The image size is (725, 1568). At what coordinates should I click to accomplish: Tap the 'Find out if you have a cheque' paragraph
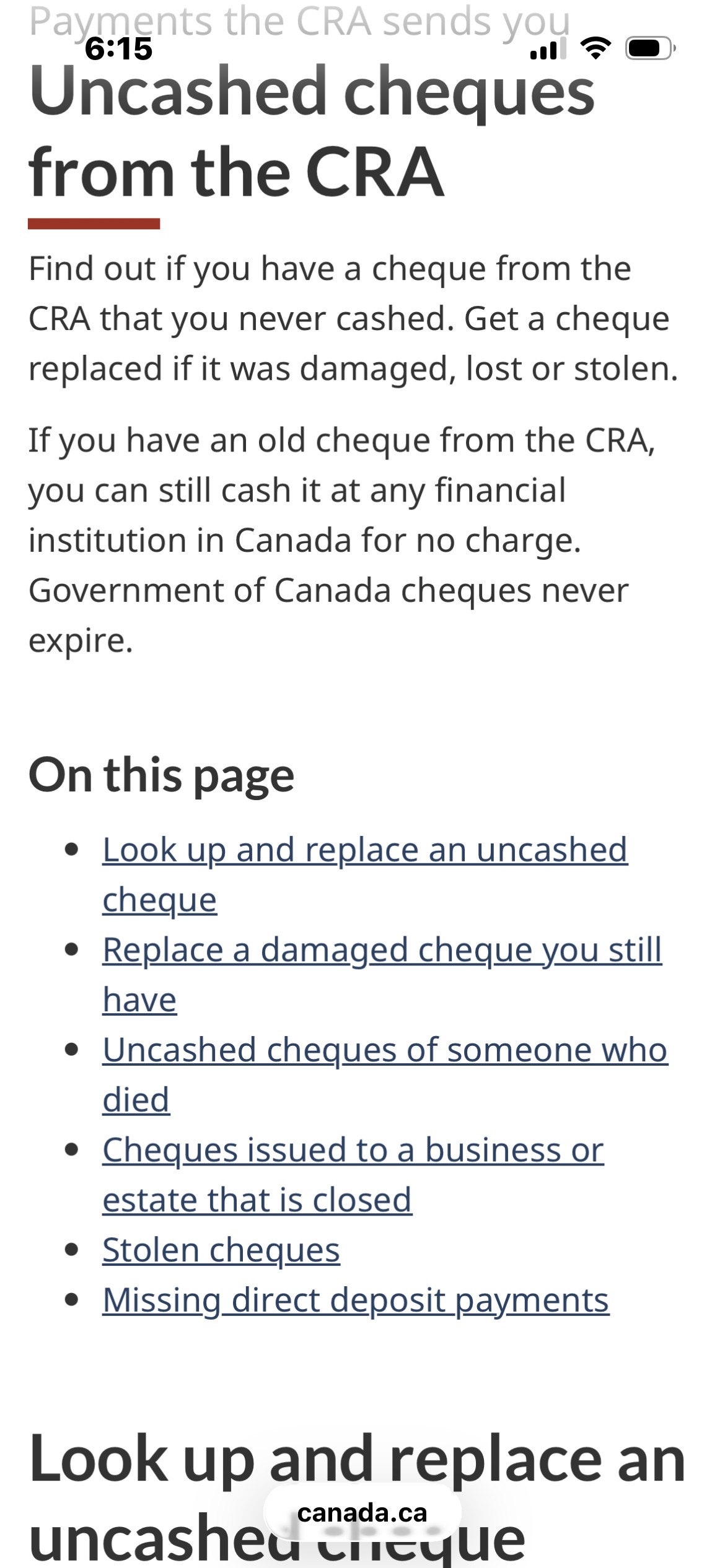coord(353,318)
